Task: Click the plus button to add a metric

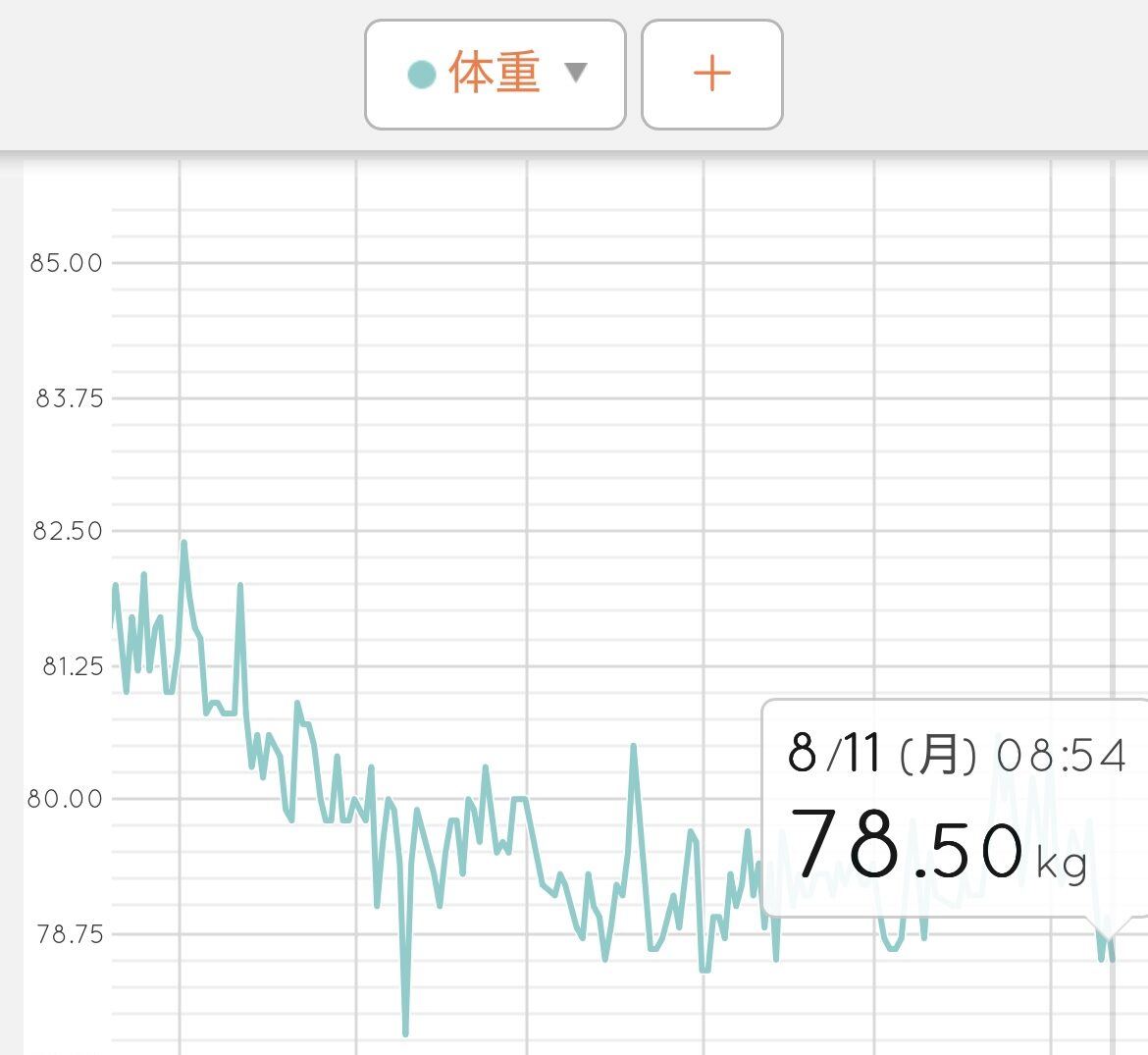Action: pos(712,75)
